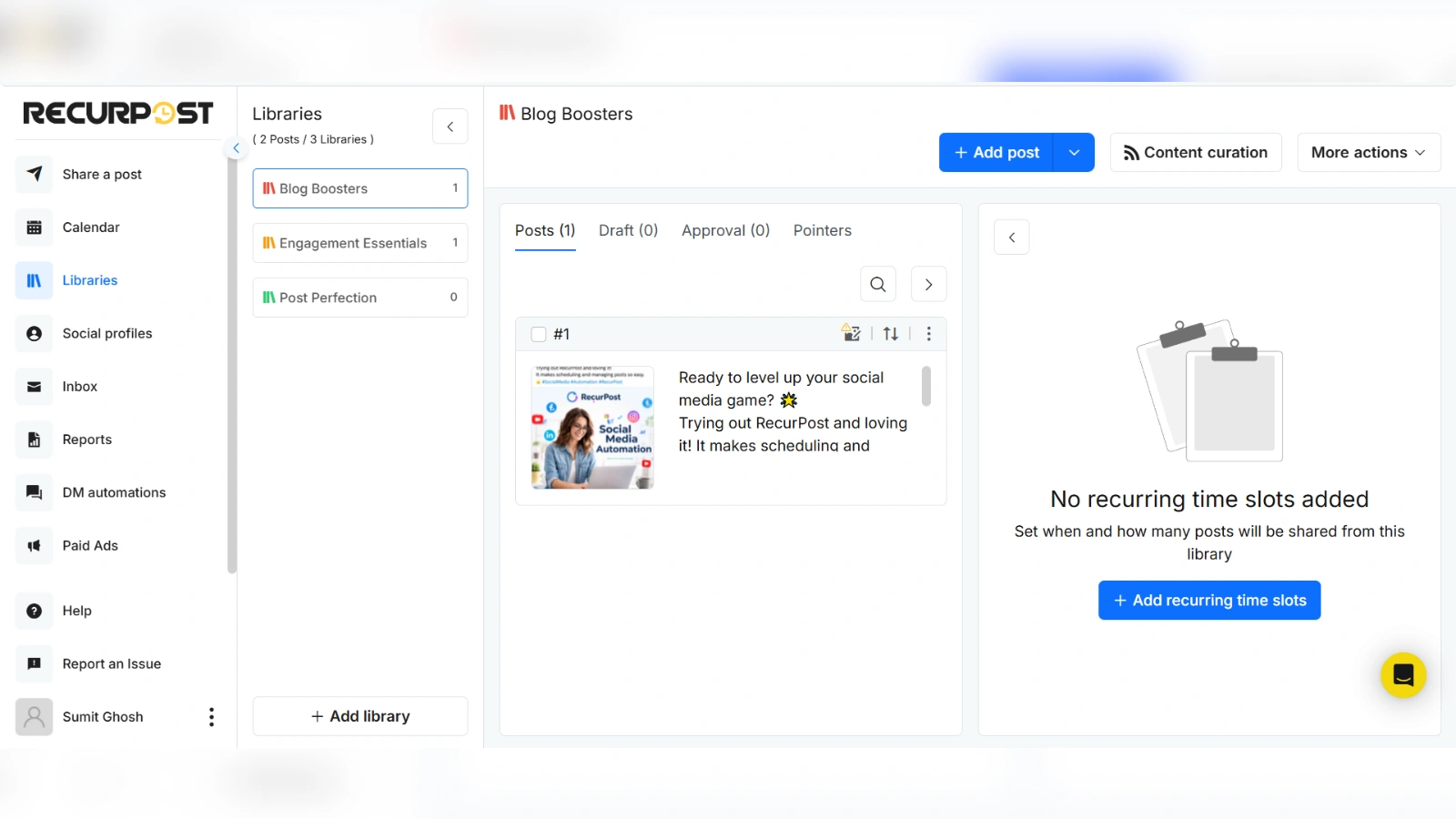Screen dimensions: 1456x819
Task: Open the Reports icon
Action: click(x=34, y=440)
